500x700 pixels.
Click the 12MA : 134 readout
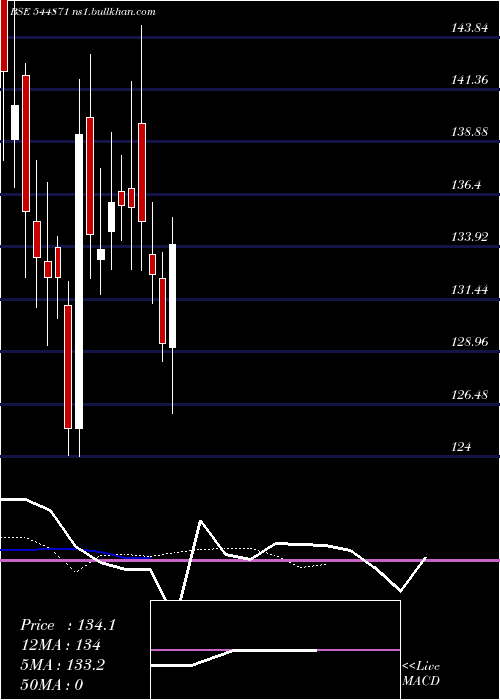[61, 645]
